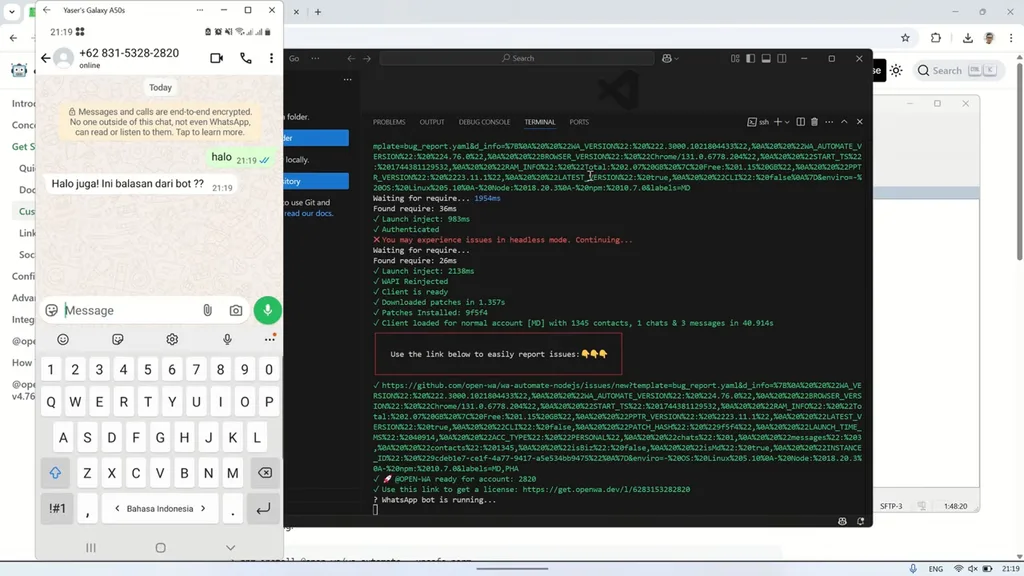Select the ssh terminal instance
The height and width of the screenshot is (576, 1024).
pos(758,122)
